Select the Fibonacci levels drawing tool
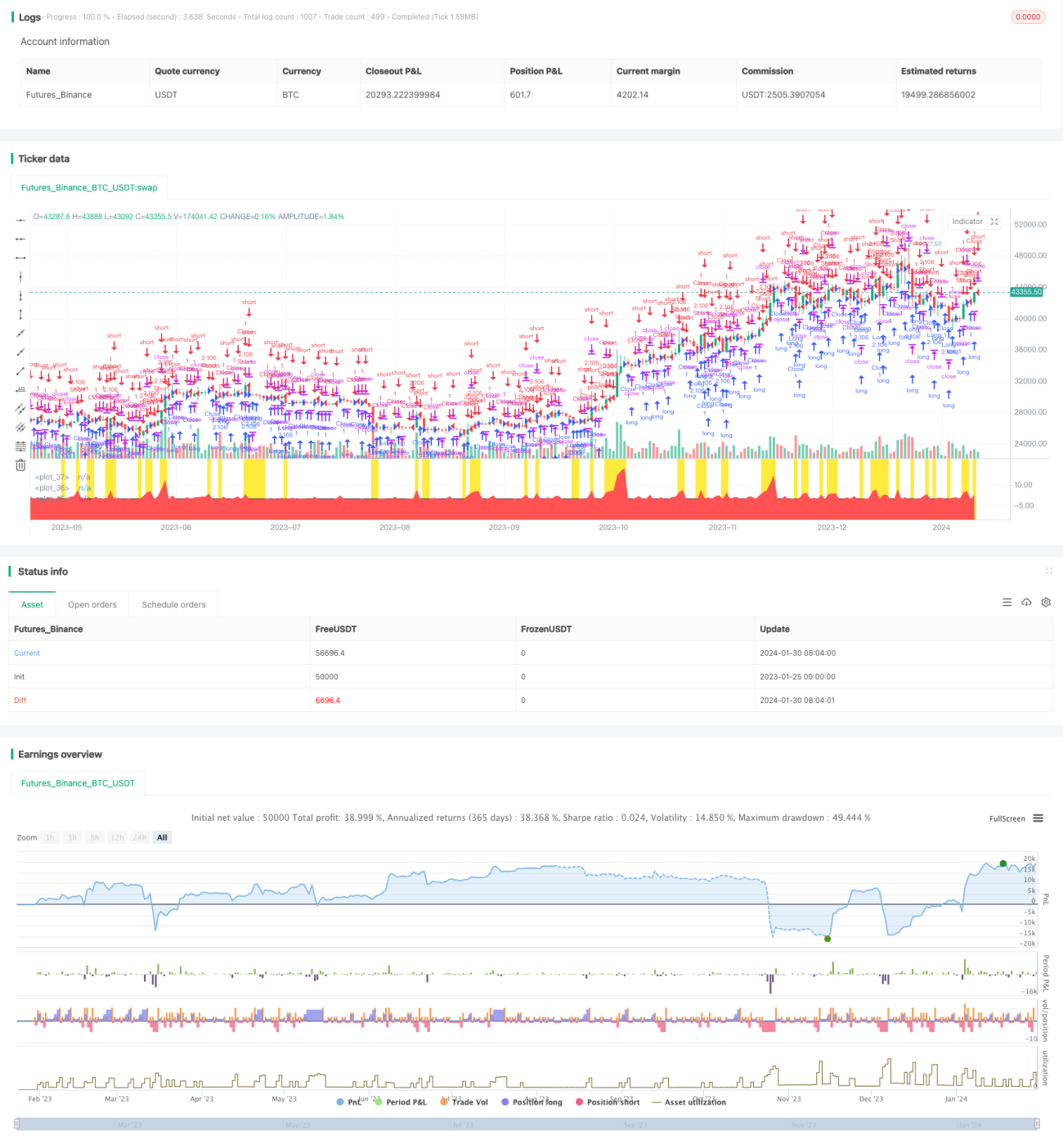The width and height of the screenshot is (1063, 1148). 20,446
